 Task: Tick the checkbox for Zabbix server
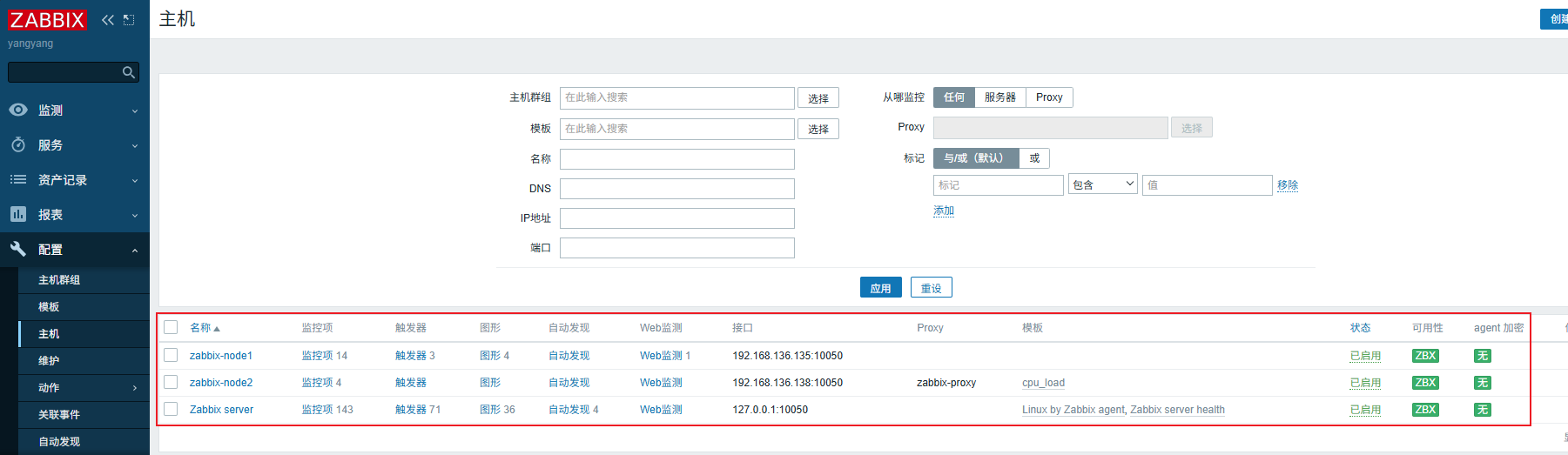[x=171, y=409]
